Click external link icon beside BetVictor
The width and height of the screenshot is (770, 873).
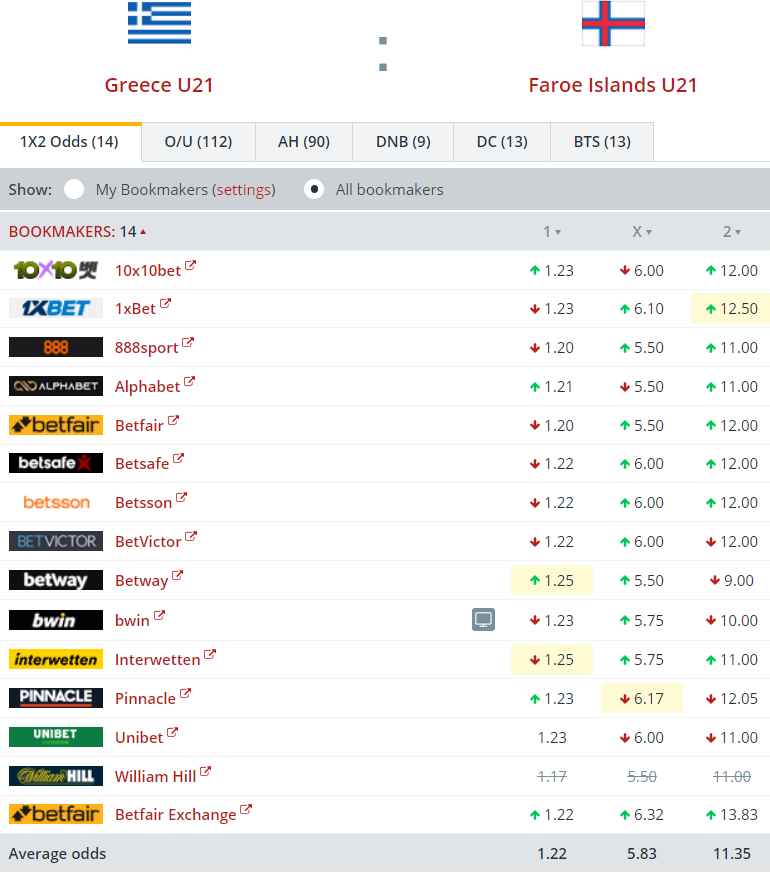click(191, 536)
